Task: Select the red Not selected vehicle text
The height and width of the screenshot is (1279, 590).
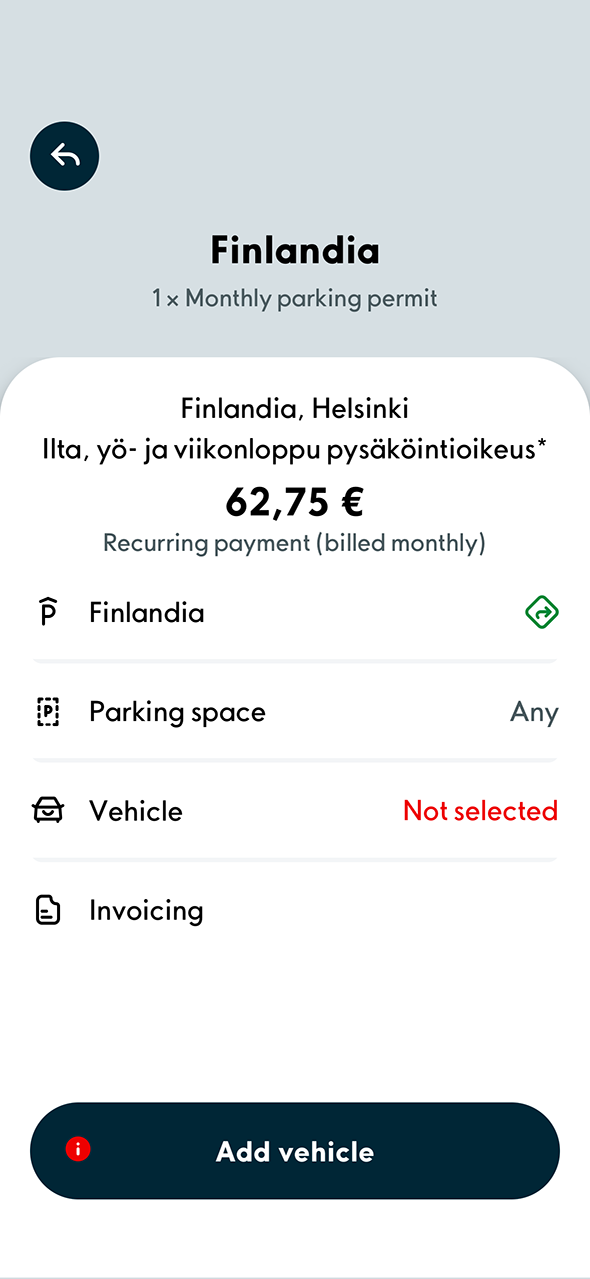Action: (479, 810)
